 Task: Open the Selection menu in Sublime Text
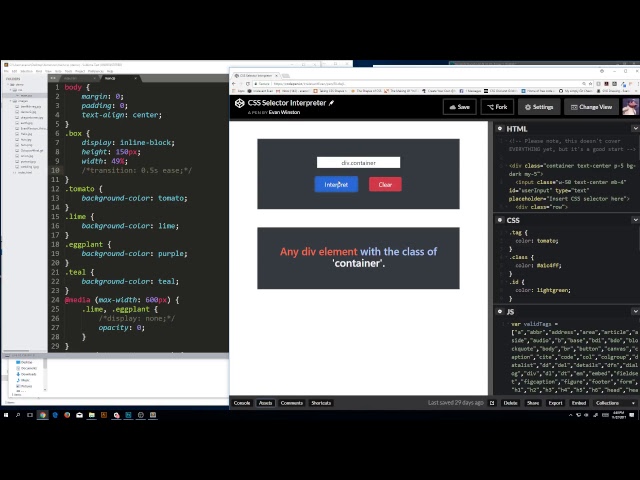[x=26, y=71]
